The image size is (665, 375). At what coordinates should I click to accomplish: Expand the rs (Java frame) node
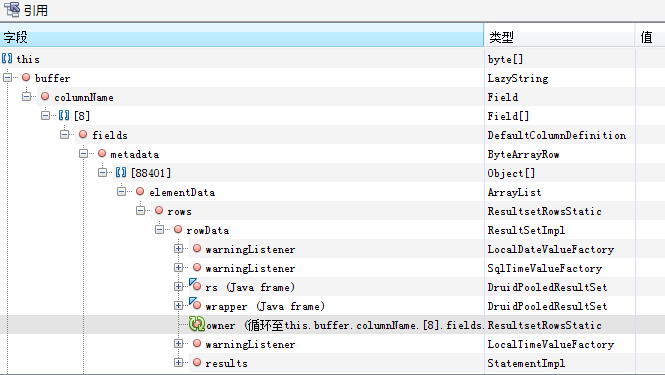click(x=179, y=287)
